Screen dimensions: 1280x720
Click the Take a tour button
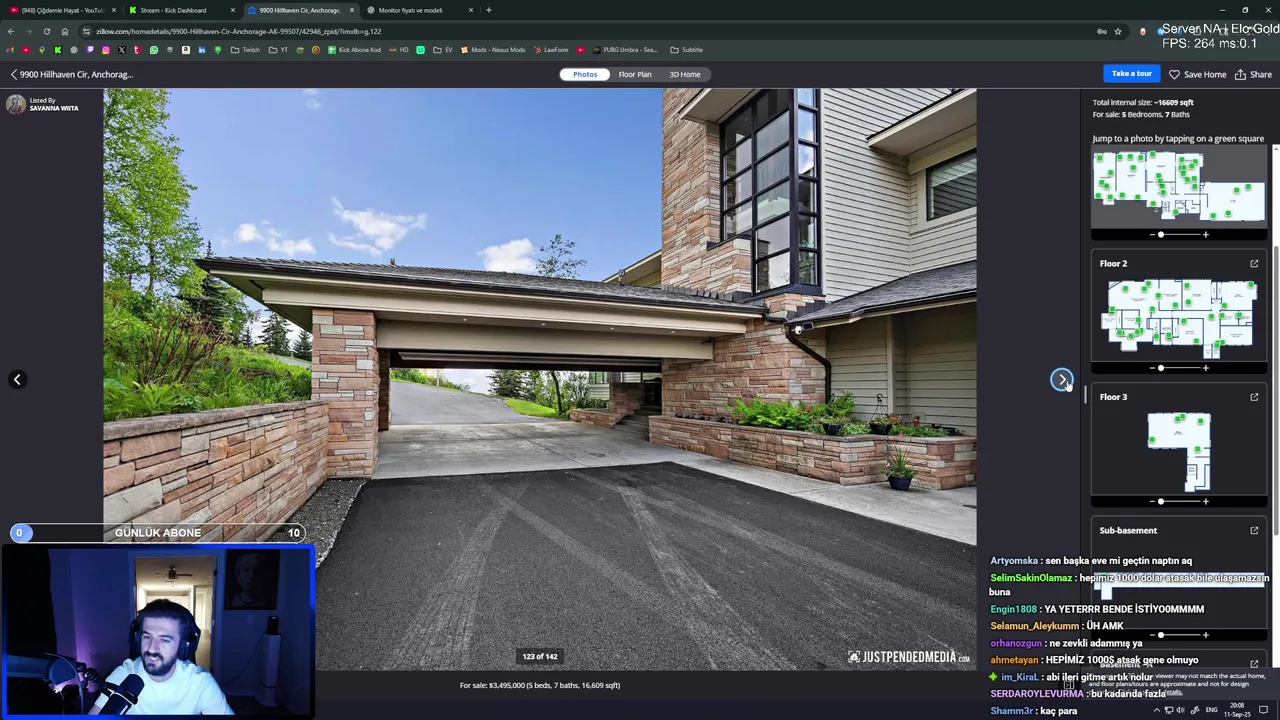(1132, 74)
